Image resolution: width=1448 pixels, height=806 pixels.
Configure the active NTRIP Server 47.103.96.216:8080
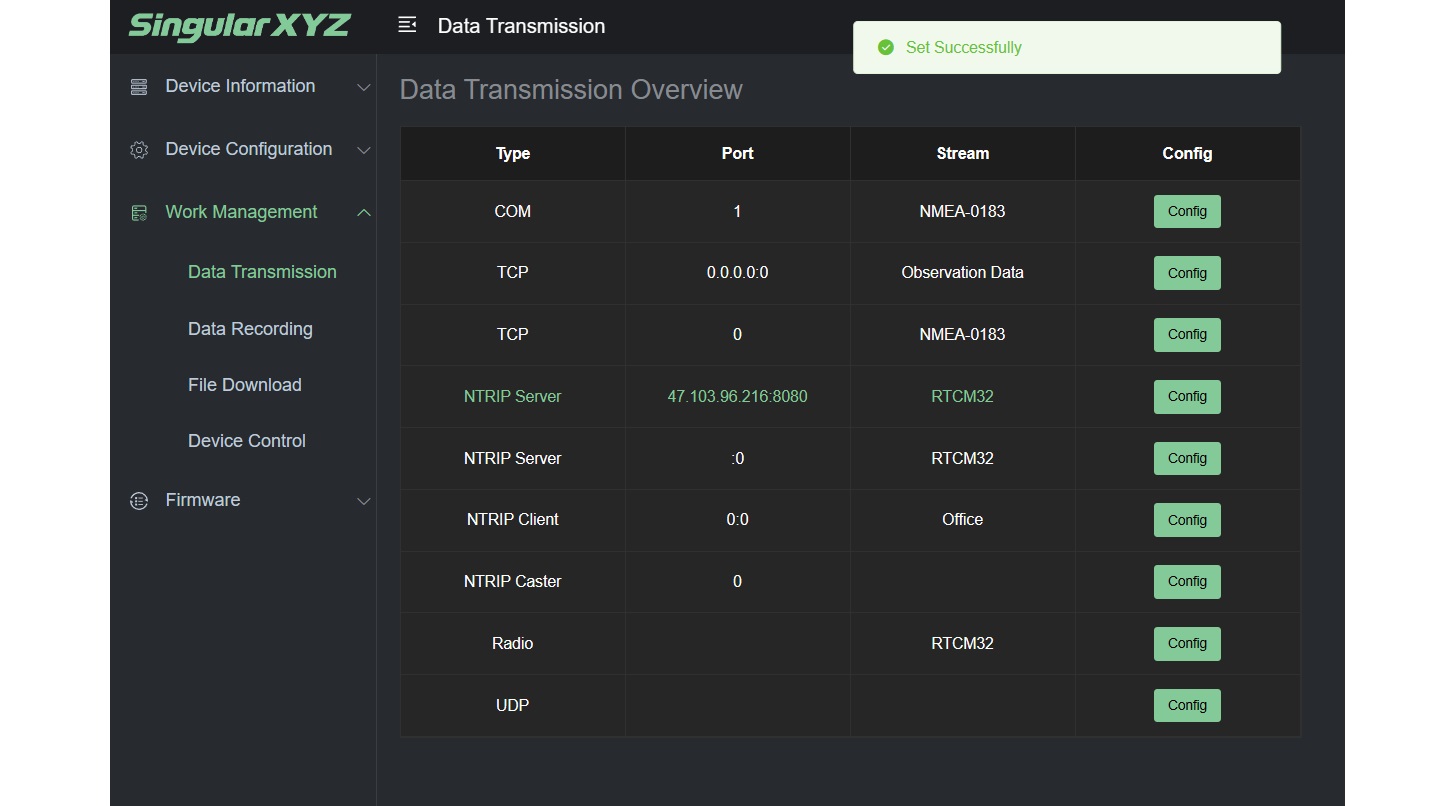(1187, 397)
